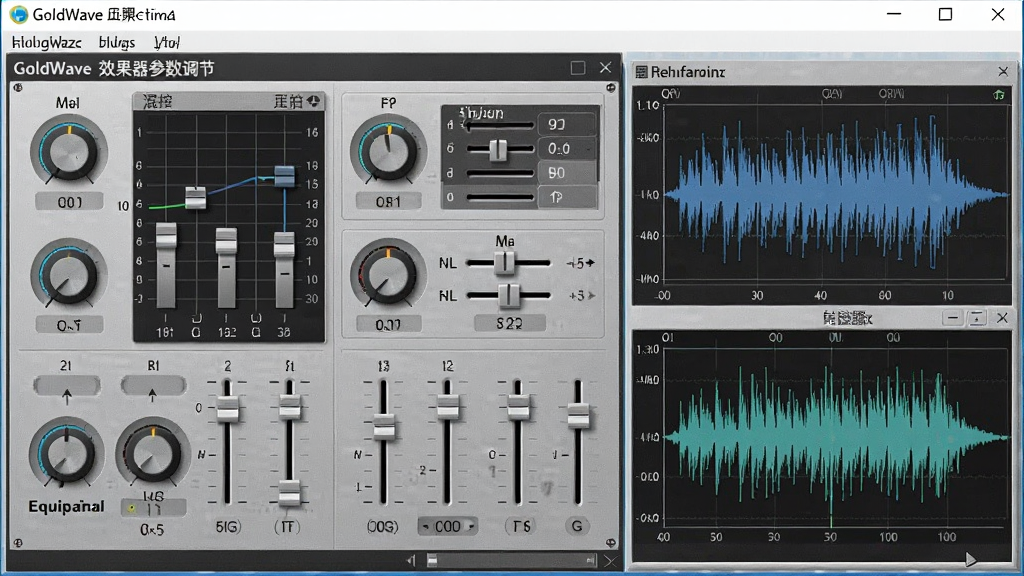Open the Ytol menu
This screenshot has height=576, width=1024.
pos(167,42)
